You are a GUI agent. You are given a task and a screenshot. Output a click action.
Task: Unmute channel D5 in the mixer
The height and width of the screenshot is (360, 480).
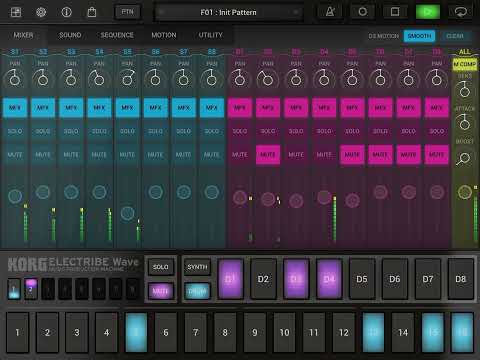coord(352,155)
